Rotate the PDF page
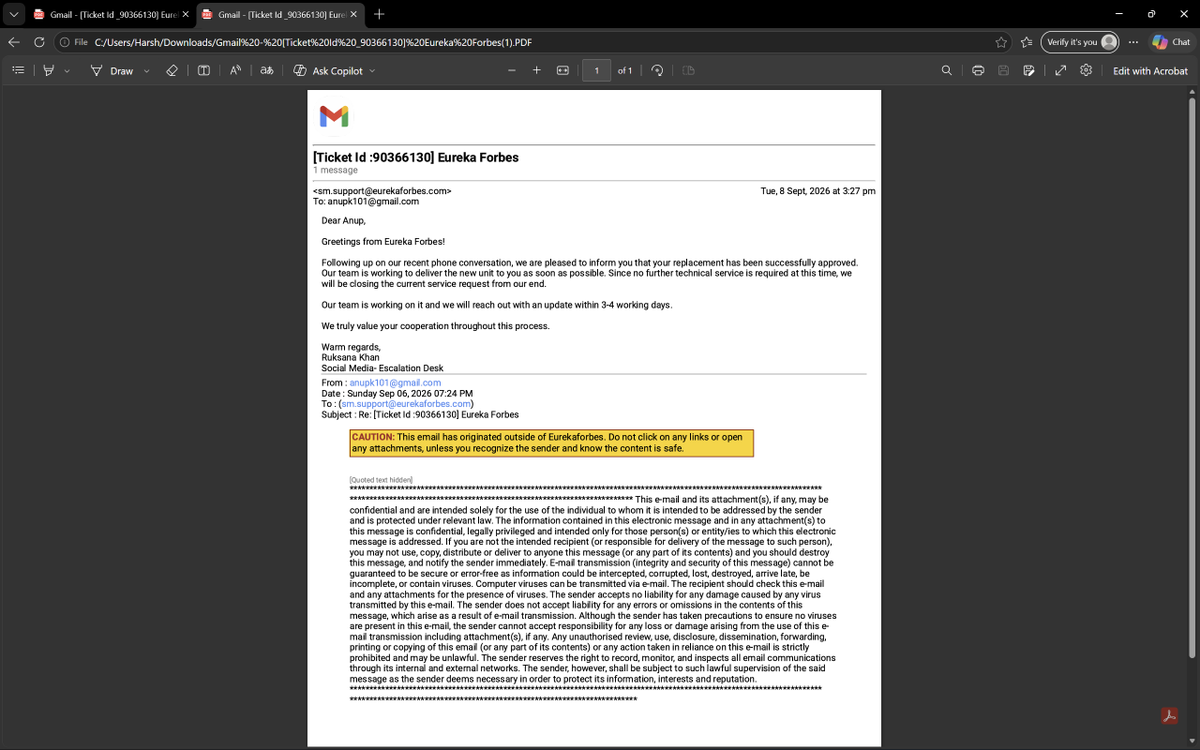This screenshot has width=1200, height=750. point(657,71)
